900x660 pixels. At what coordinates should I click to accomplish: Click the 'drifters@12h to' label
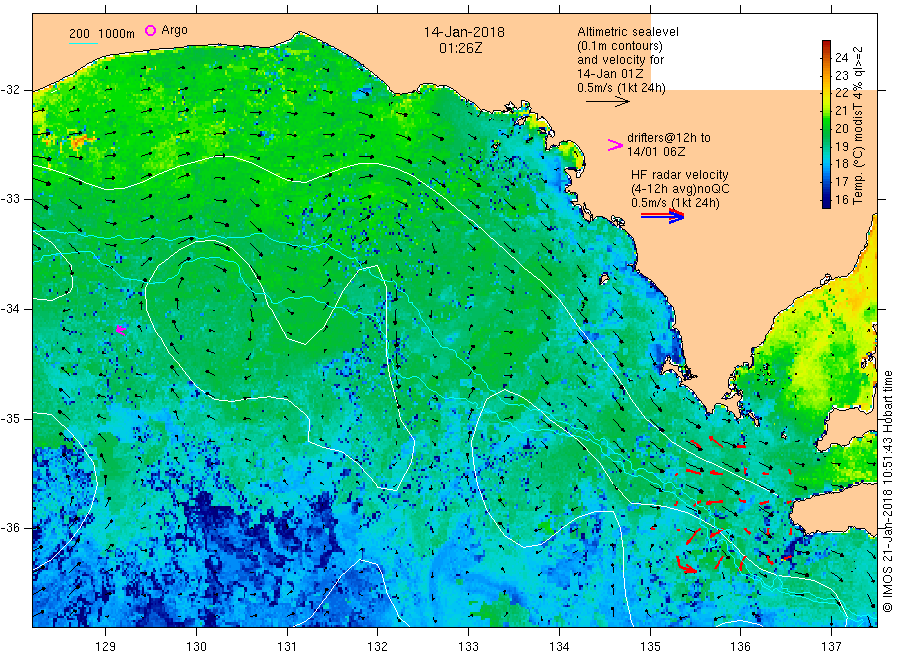(x=669, y=138)
